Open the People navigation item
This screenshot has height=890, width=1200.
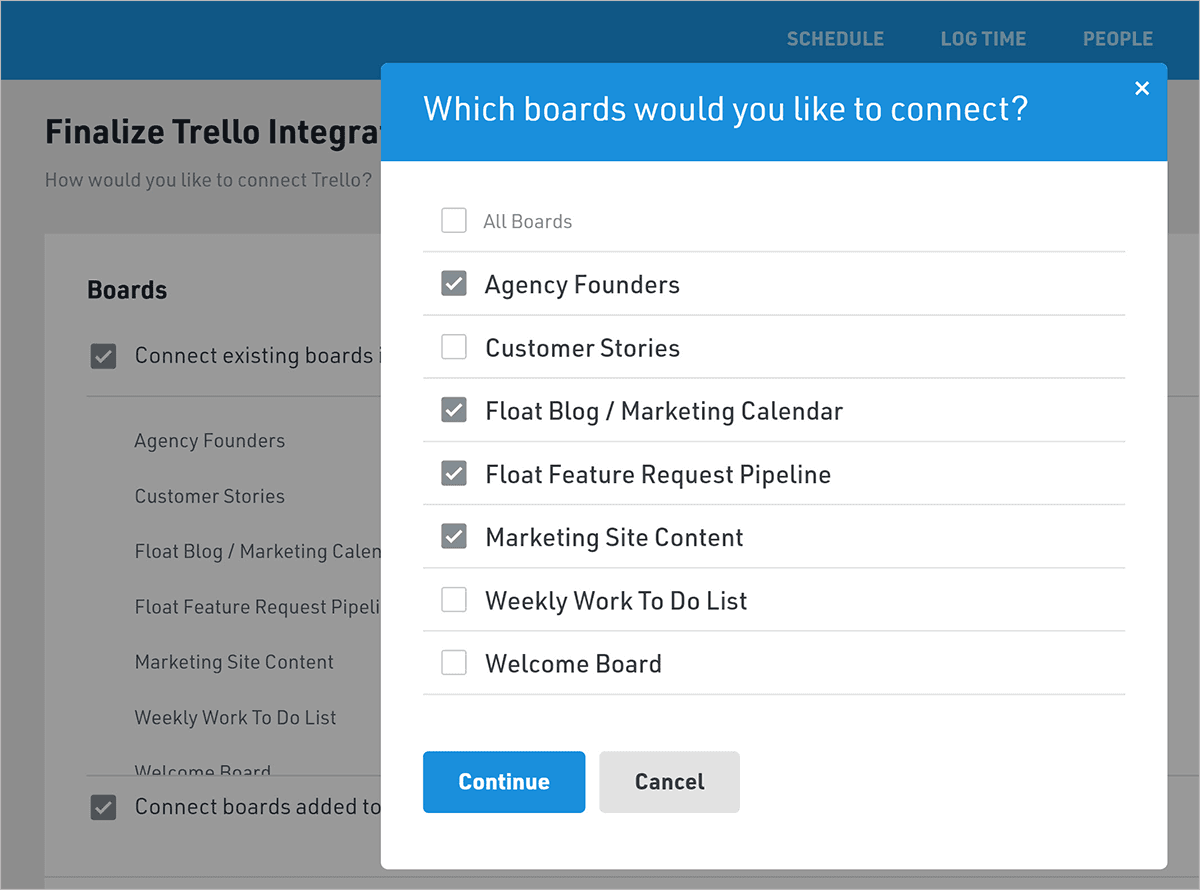tap(1117, 39)
